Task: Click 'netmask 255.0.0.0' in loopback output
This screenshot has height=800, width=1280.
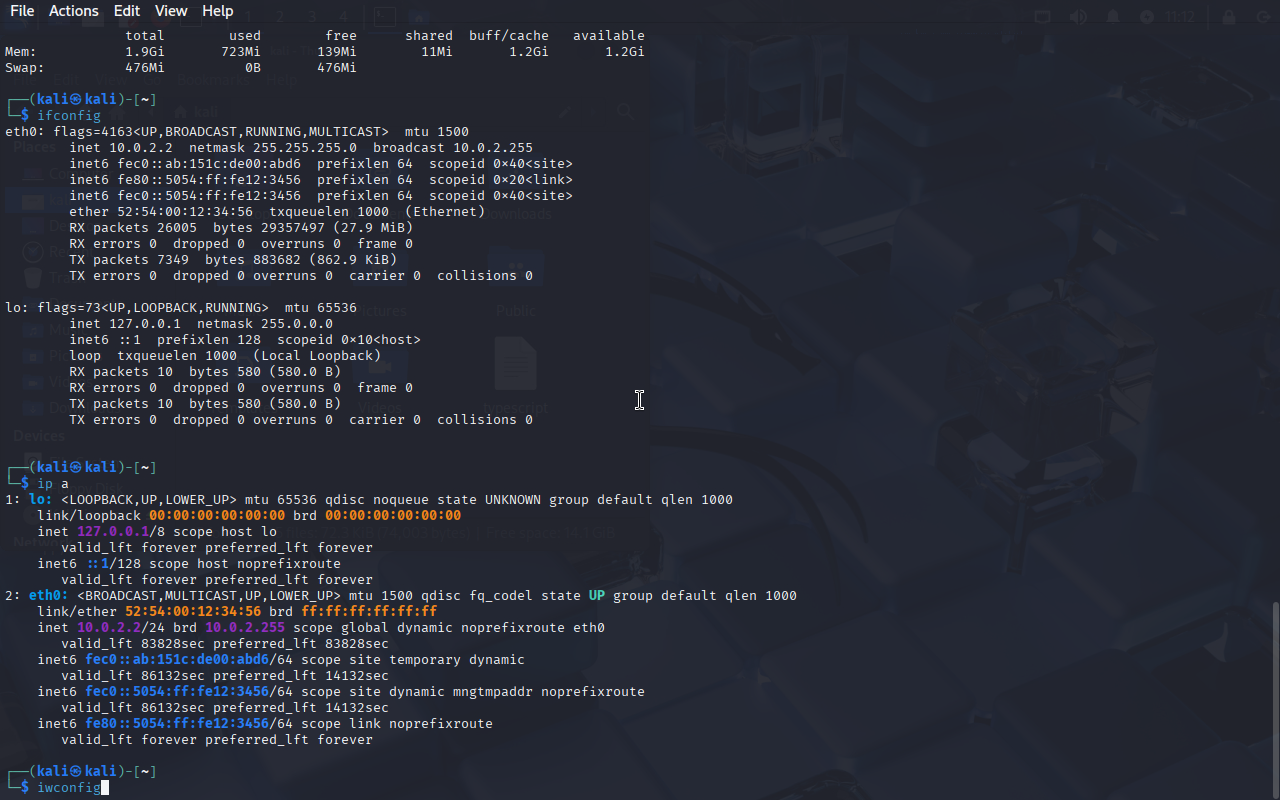Action: [265, 324]
